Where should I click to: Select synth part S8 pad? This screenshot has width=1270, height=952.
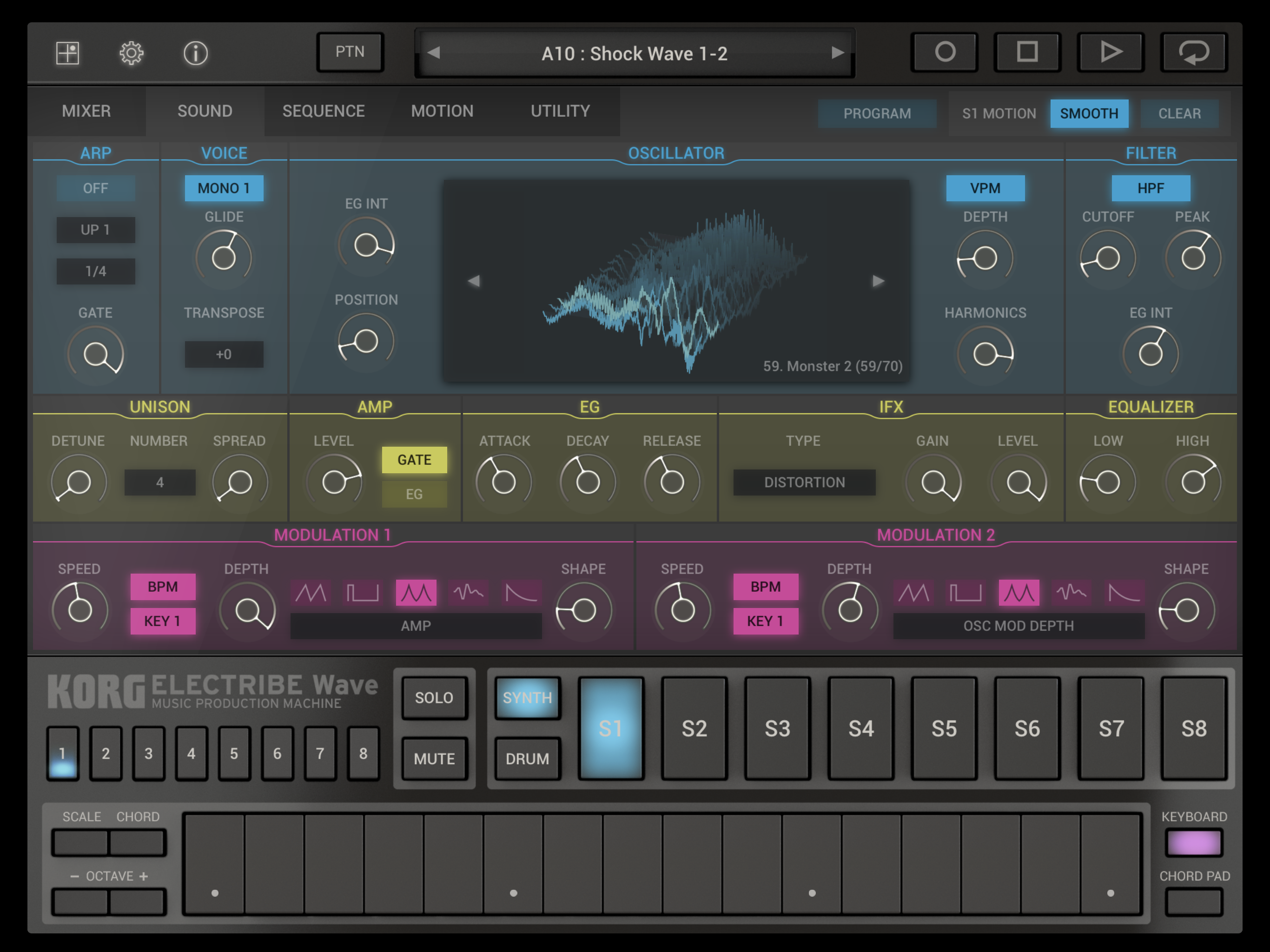click(1194, 728)
